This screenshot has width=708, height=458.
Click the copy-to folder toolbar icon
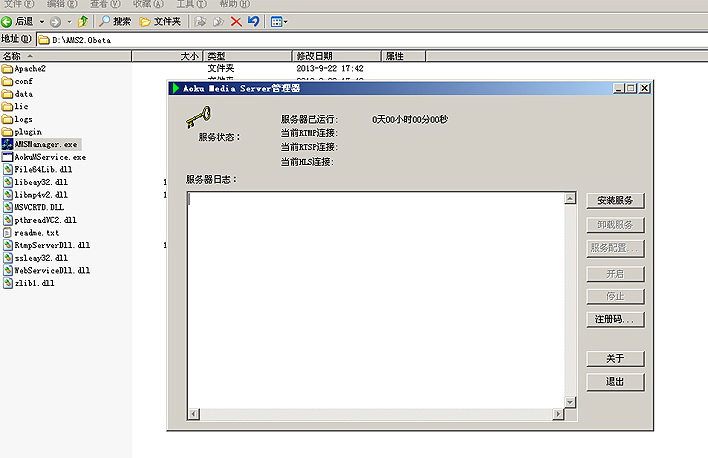(218, 22)
